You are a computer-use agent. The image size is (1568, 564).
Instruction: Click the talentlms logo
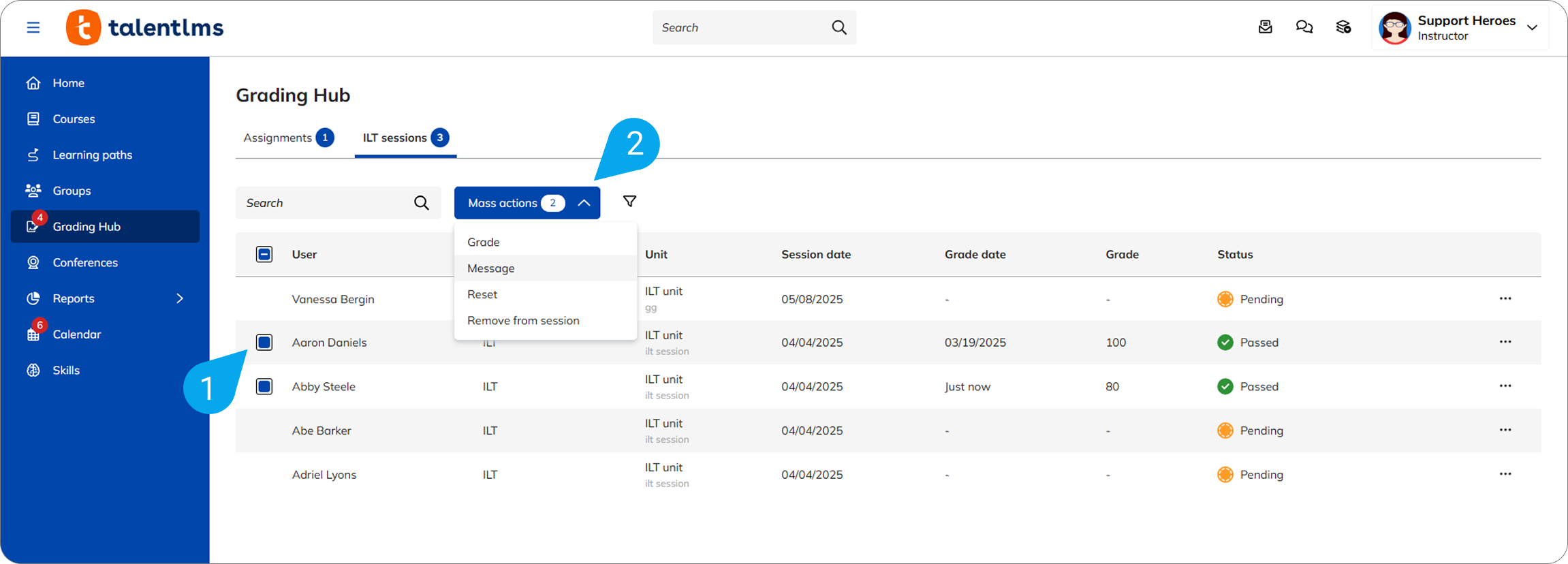click(x=145, y=27)
